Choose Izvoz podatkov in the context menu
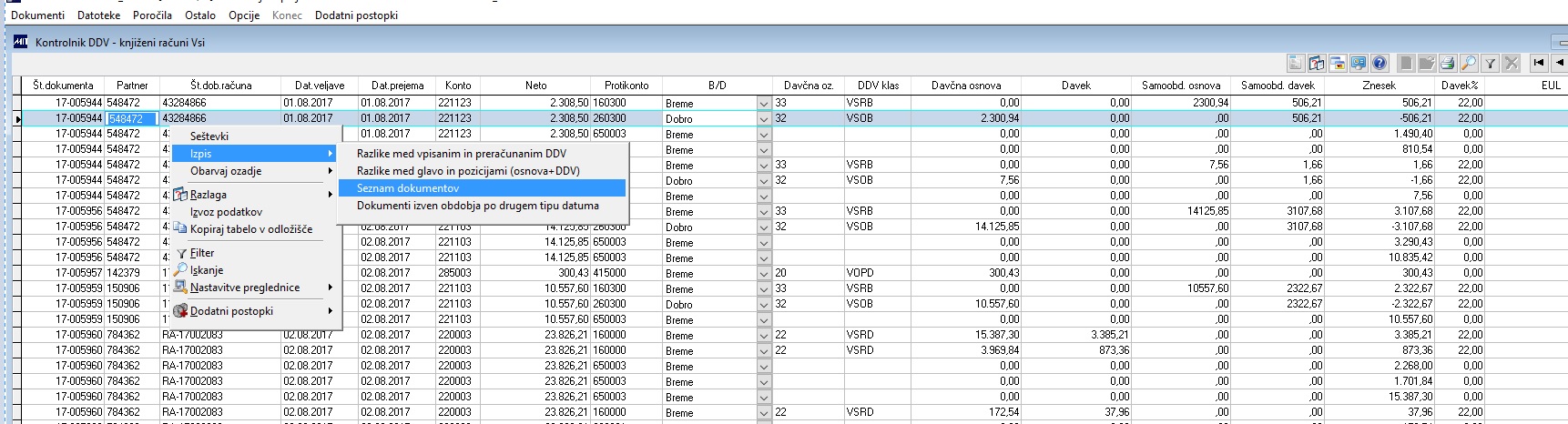This screenshot has height=424, width=1568. click(226, 212)
